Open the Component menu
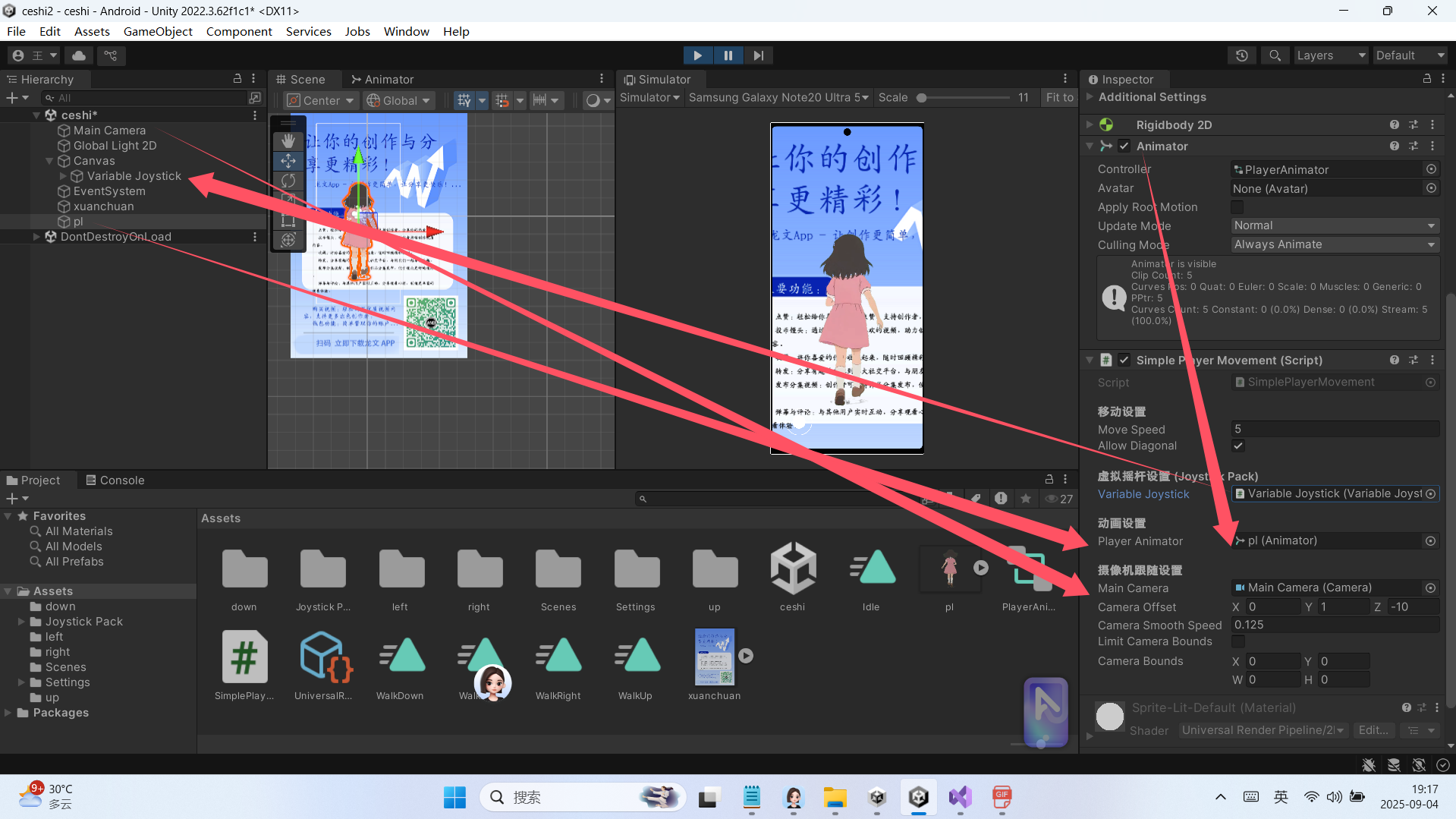1456x819 pixels. [x=239, y=31]
